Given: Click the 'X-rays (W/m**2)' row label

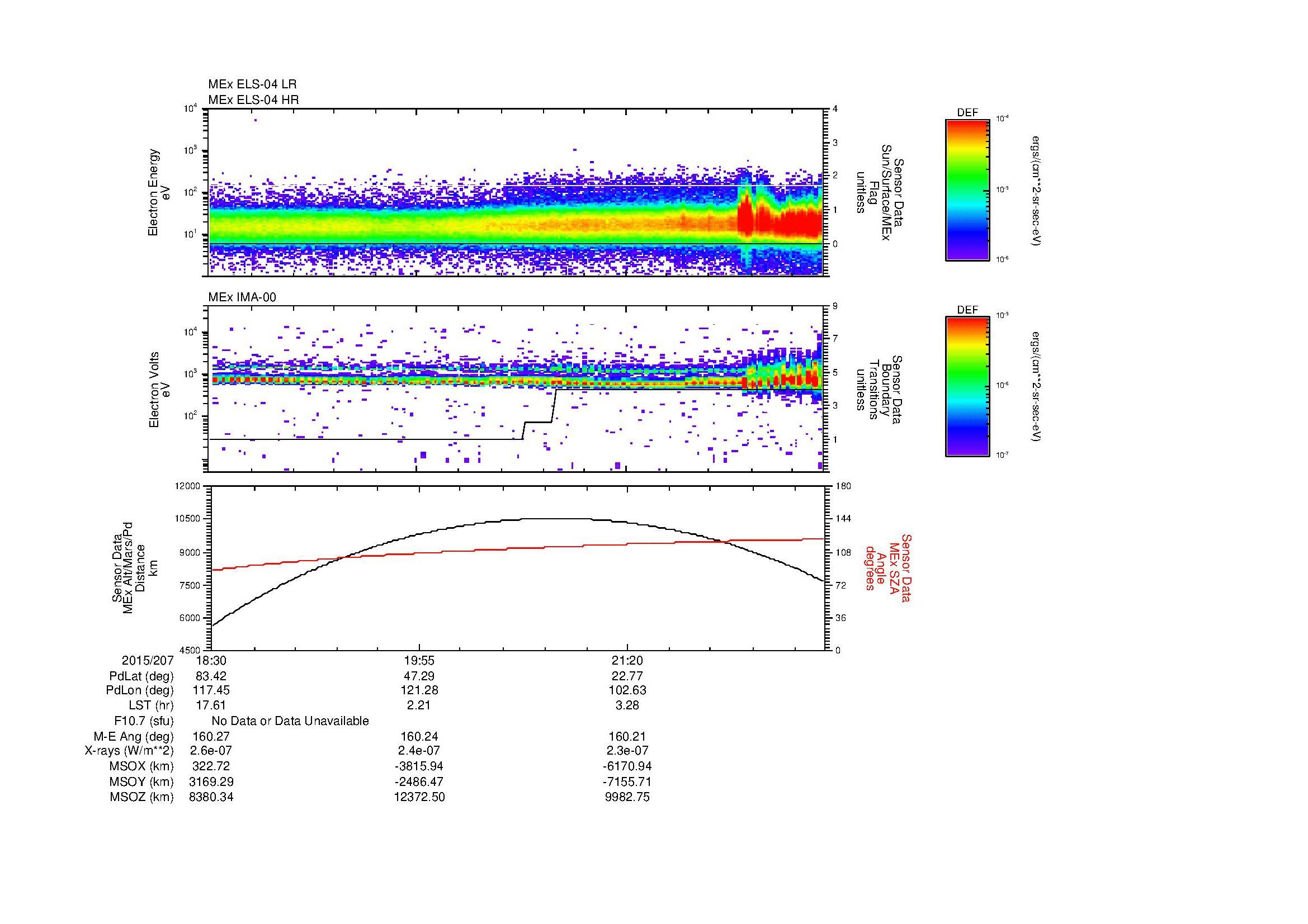Looking at the screenshot, I should pos(129,751).
